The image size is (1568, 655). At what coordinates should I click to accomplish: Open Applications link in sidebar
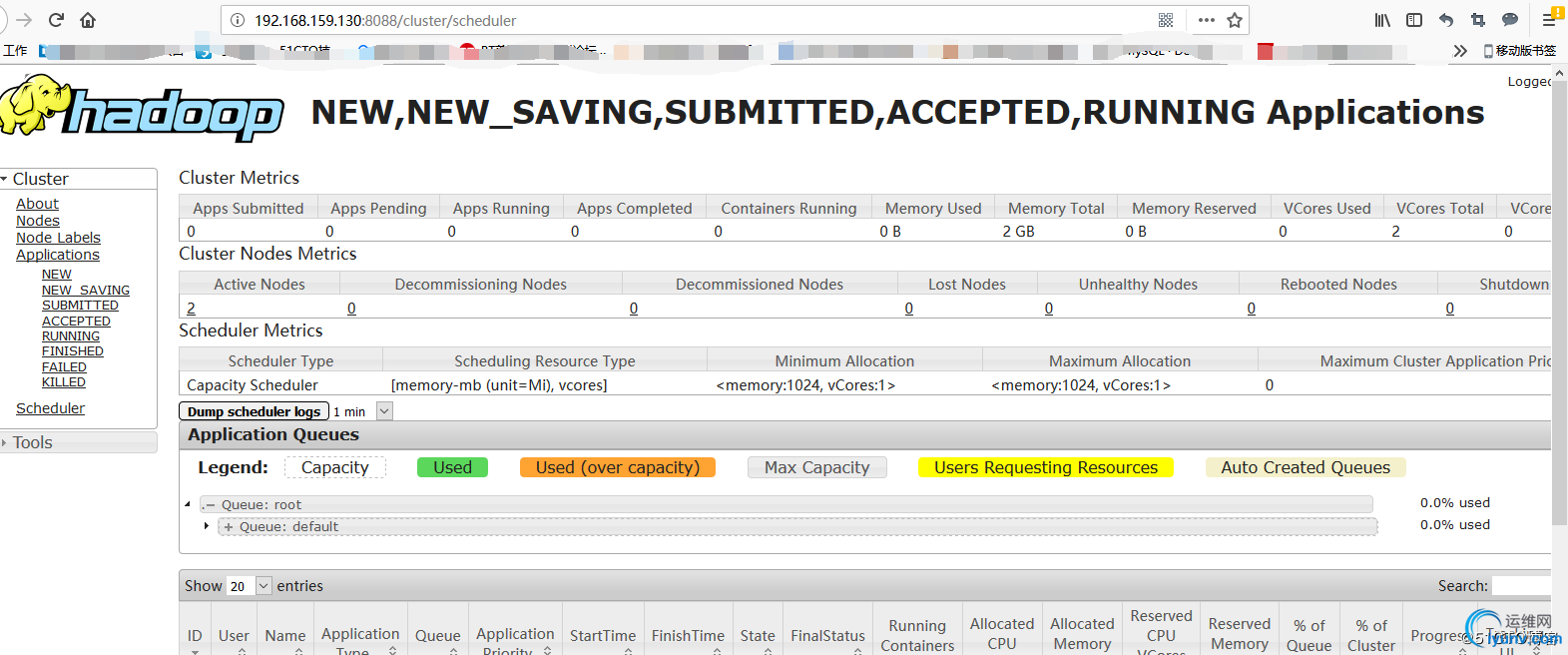(58, 255)
